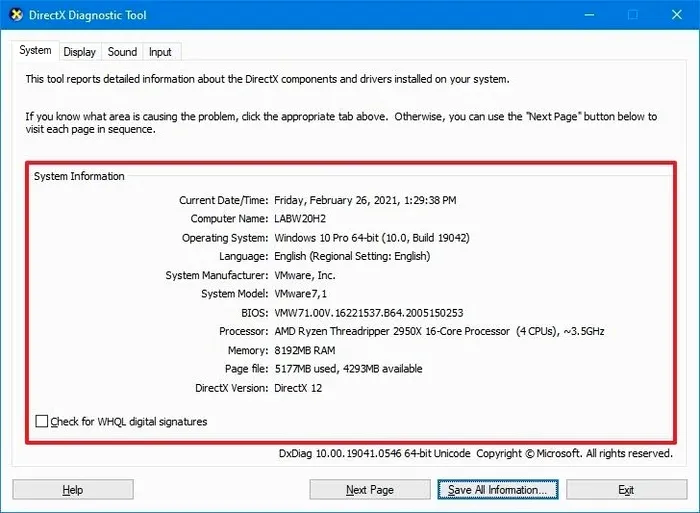Minimize the DirectX Diagnostic Tool window
The image size is (700, 513).
click(589, 15)
